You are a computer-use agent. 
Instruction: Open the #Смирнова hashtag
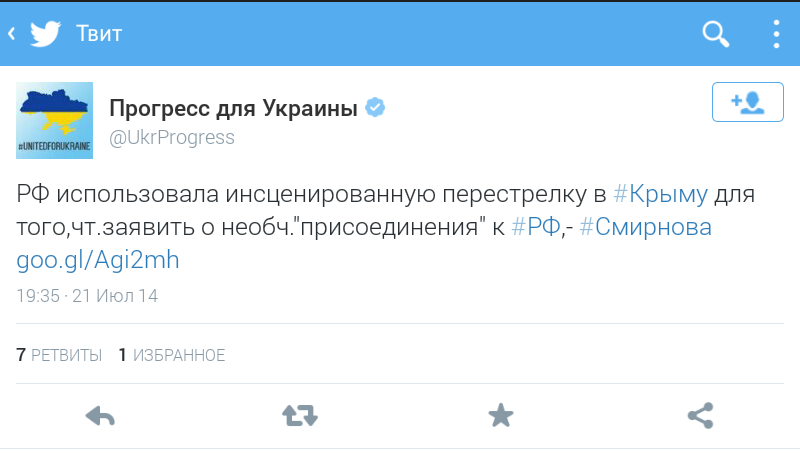646,227
